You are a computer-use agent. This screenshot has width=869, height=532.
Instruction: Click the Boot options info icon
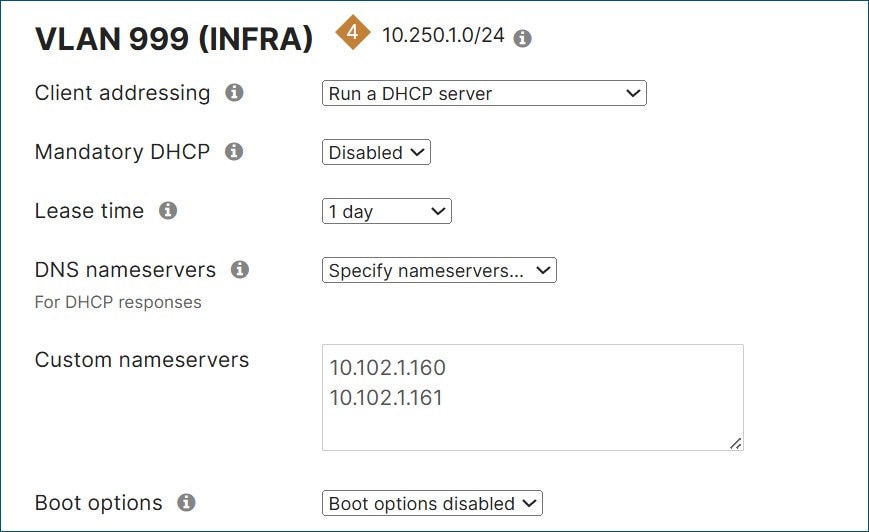[x=186, y=503]
